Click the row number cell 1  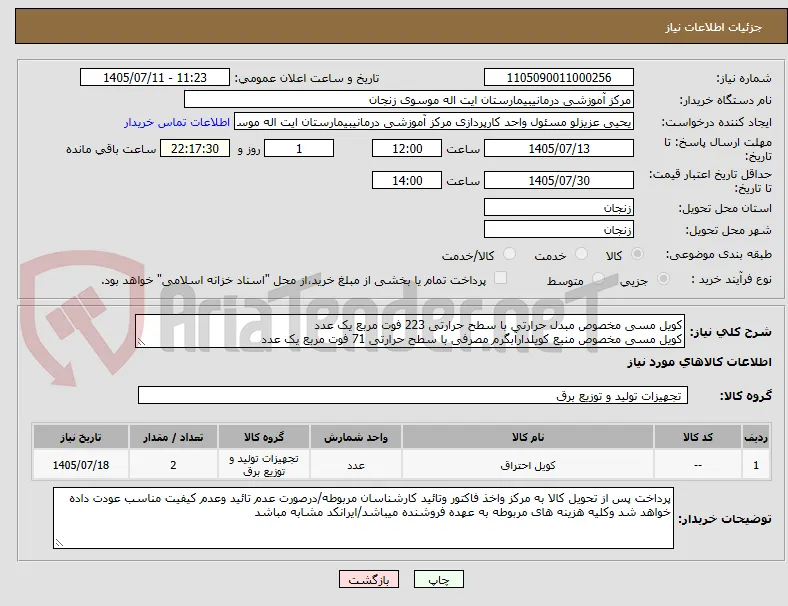(755, 465)
